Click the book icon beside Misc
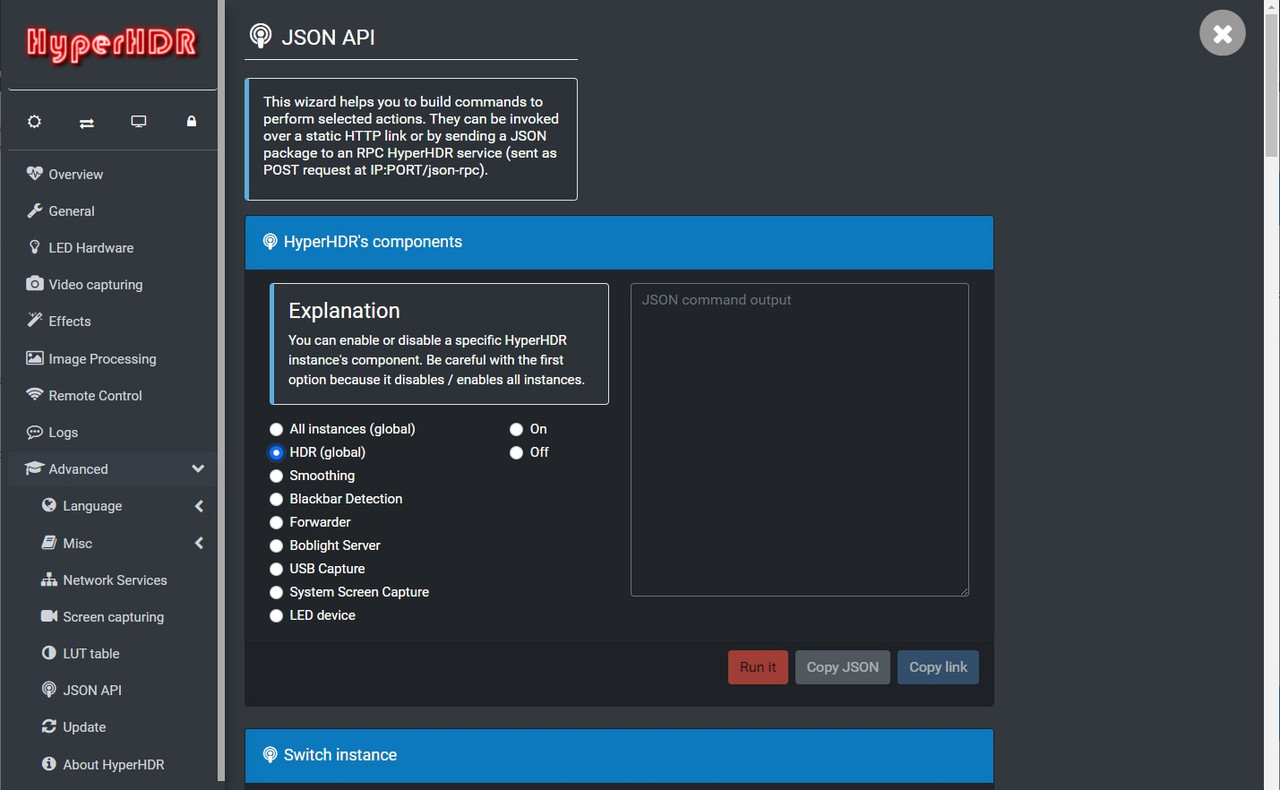The image size is (1280, 790). (x=48, y=542)
